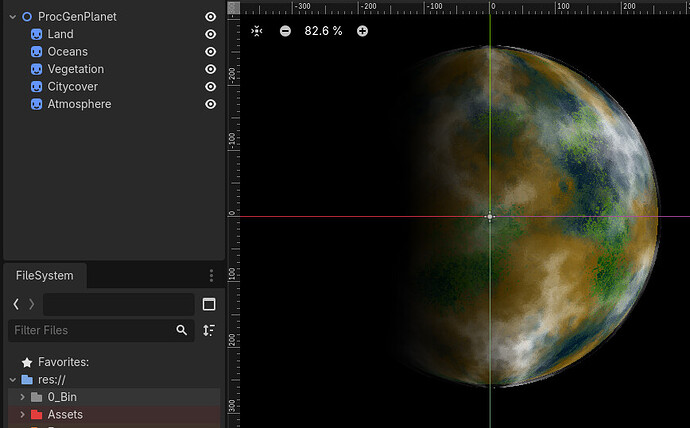Image resolution: width=690 pixels, height=428 pixels.
Task: Select the res:// root folder
Action: [48, 380]
